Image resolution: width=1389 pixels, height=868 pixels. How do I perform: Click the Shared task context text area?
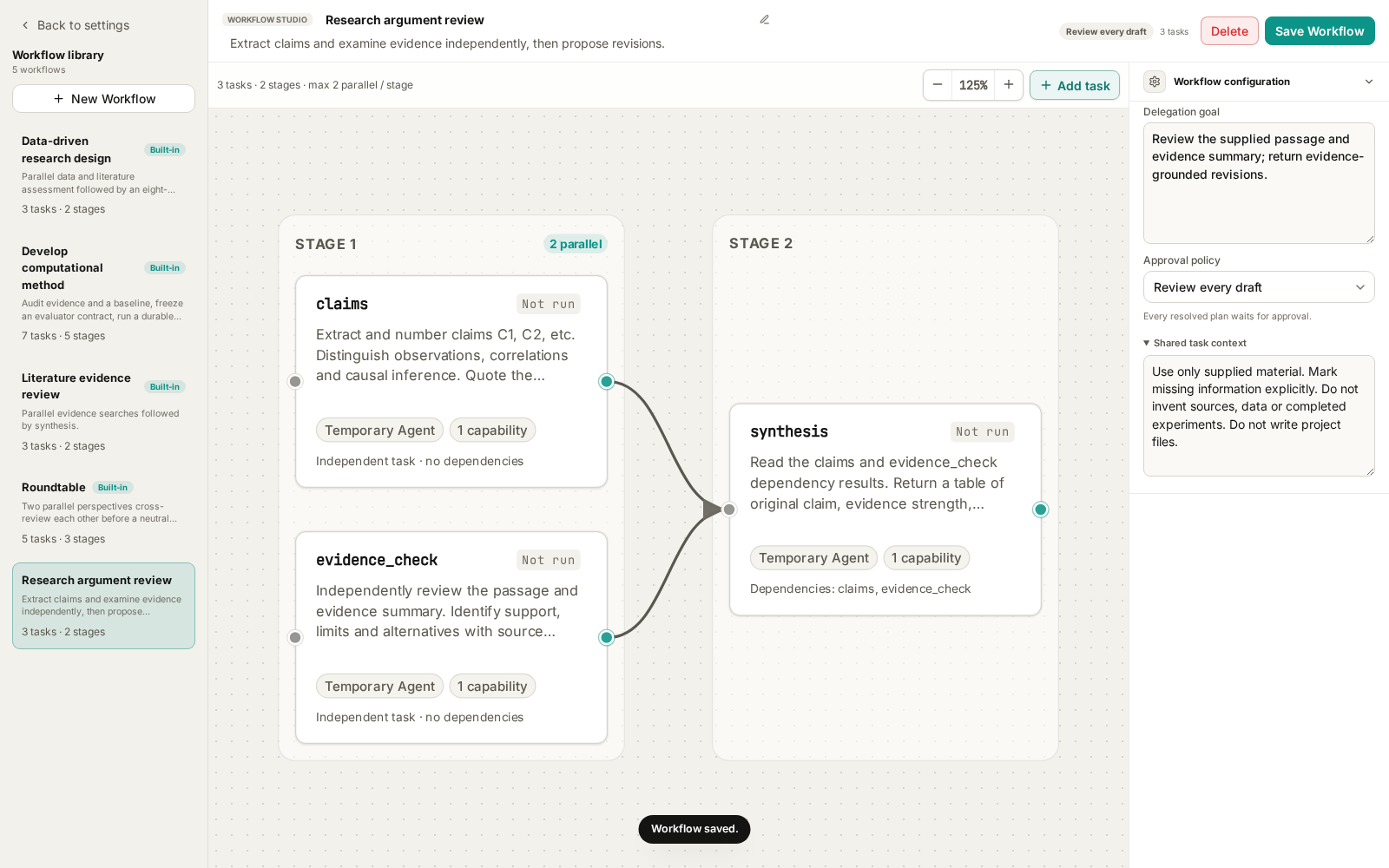(x=1259, y=416)
